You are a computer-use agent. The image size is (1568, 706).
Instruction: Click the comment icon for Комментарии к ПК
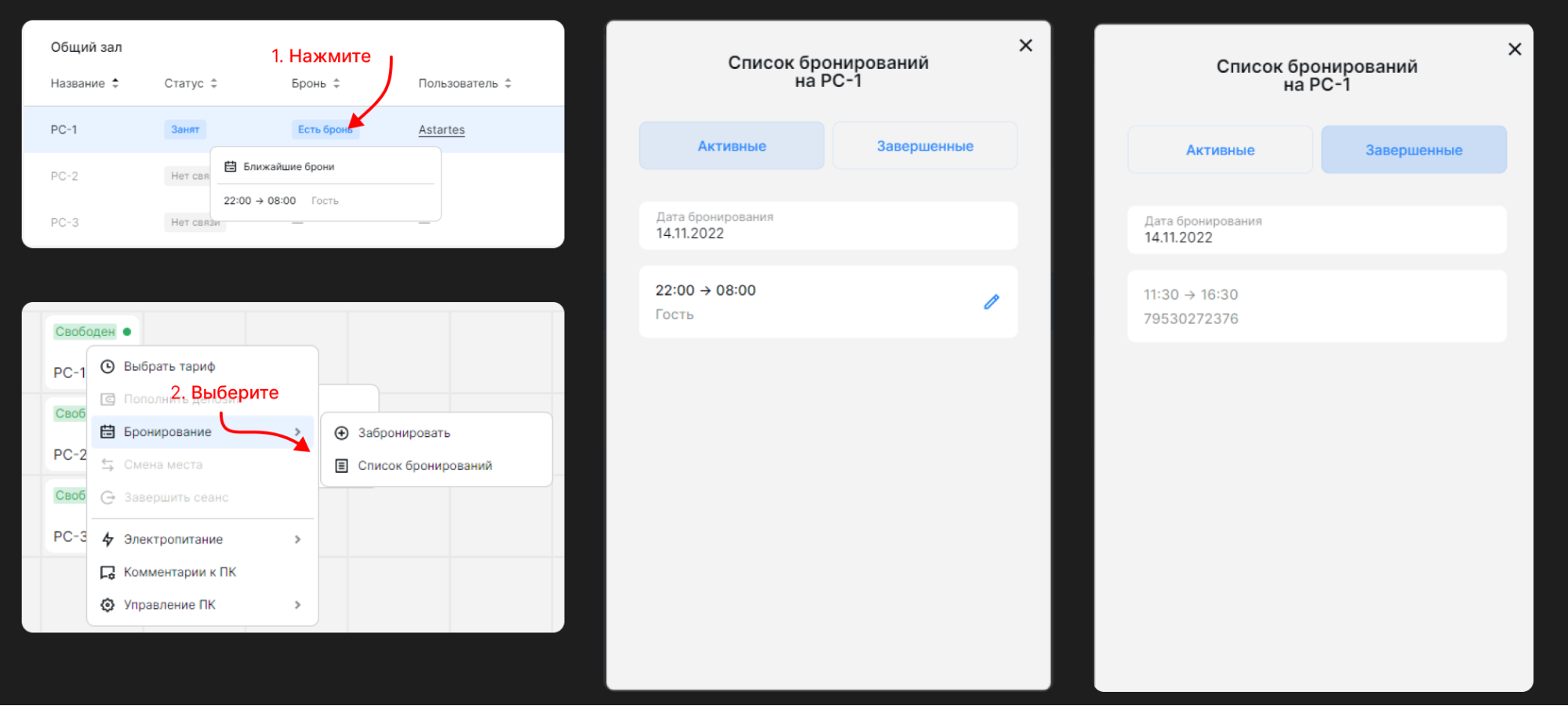(108, 573)
